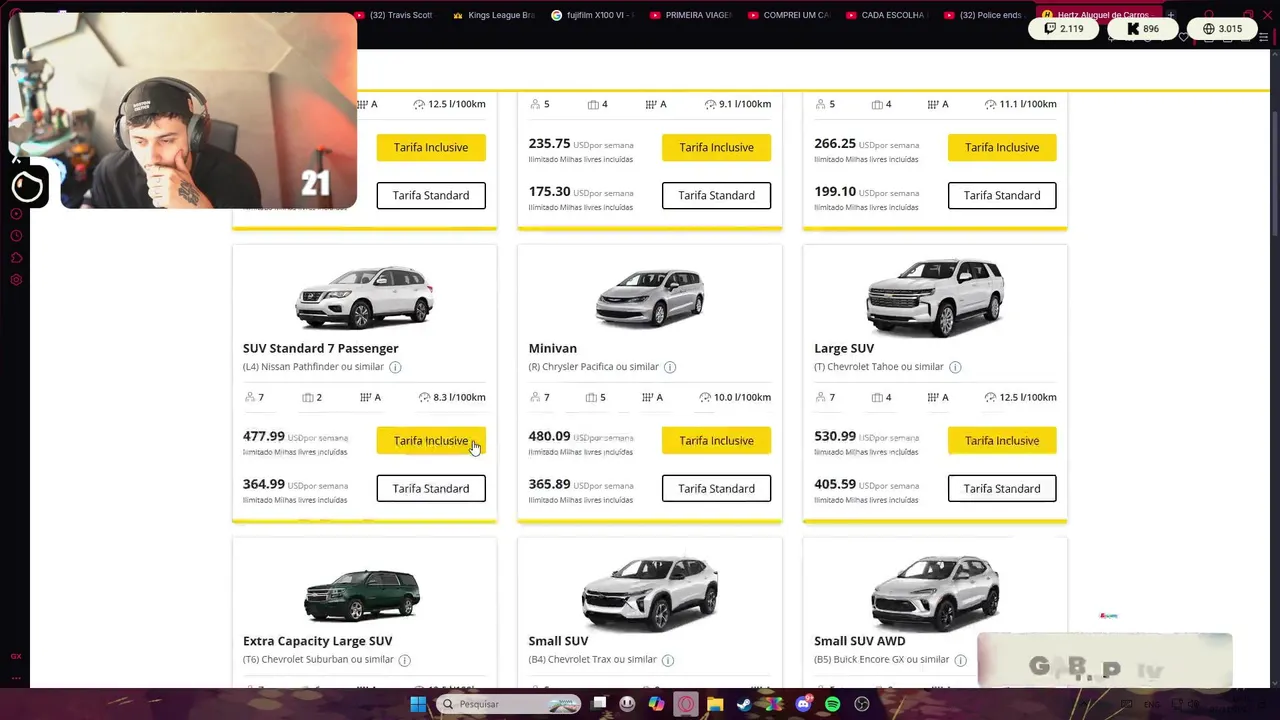Select Tarifa Inclusive priced 235.75 USD
1280x720 pixels.
(716, 147)
